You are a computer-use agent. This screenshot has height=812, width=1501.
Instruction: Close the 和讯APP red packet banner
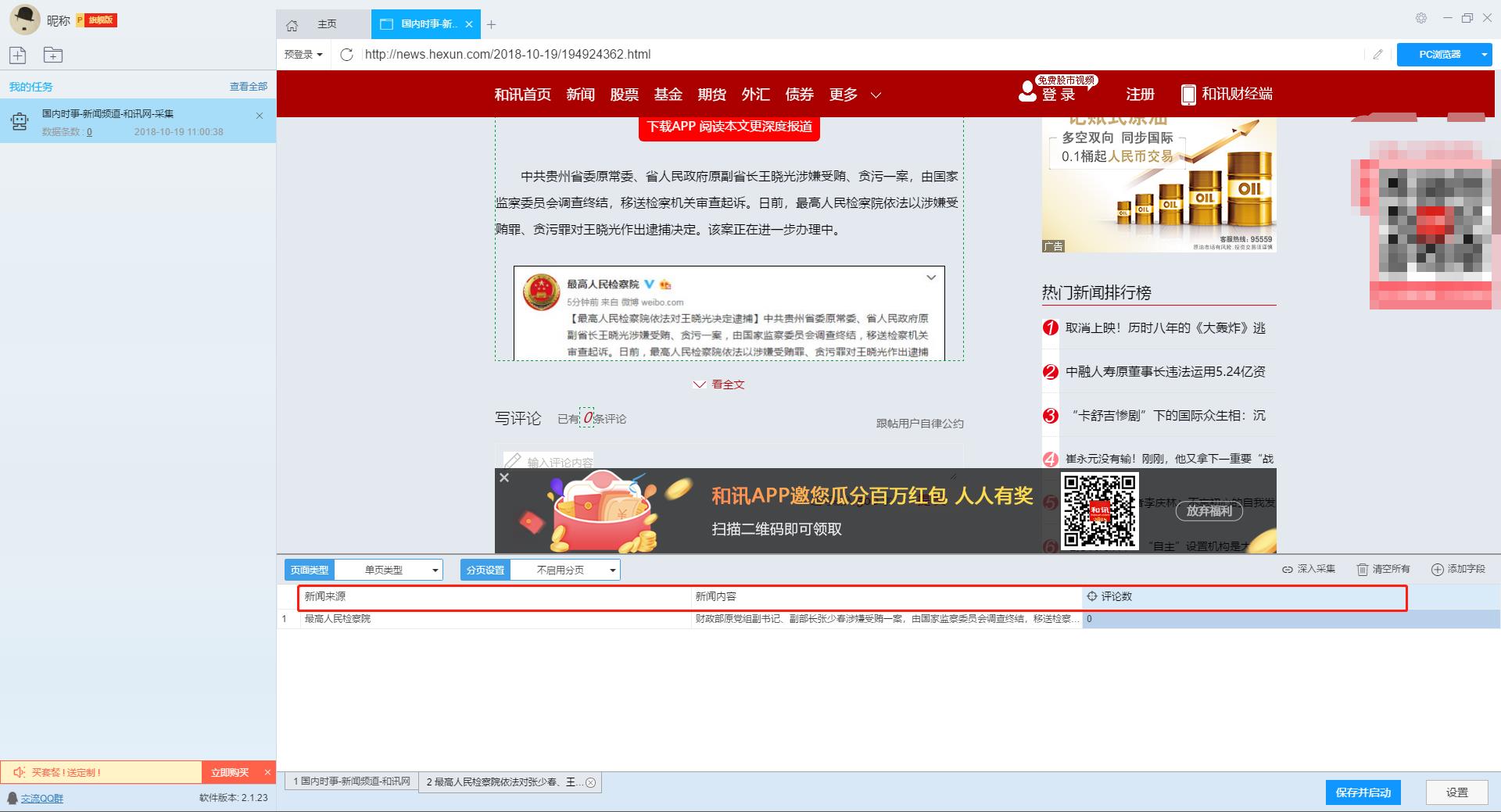coord(504,478)
